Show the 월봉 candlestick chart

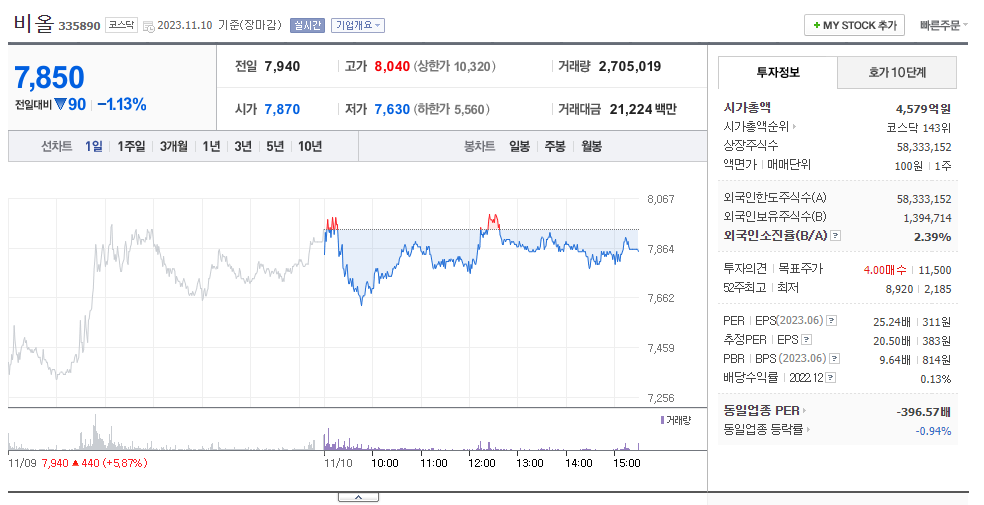coord(591,146)
